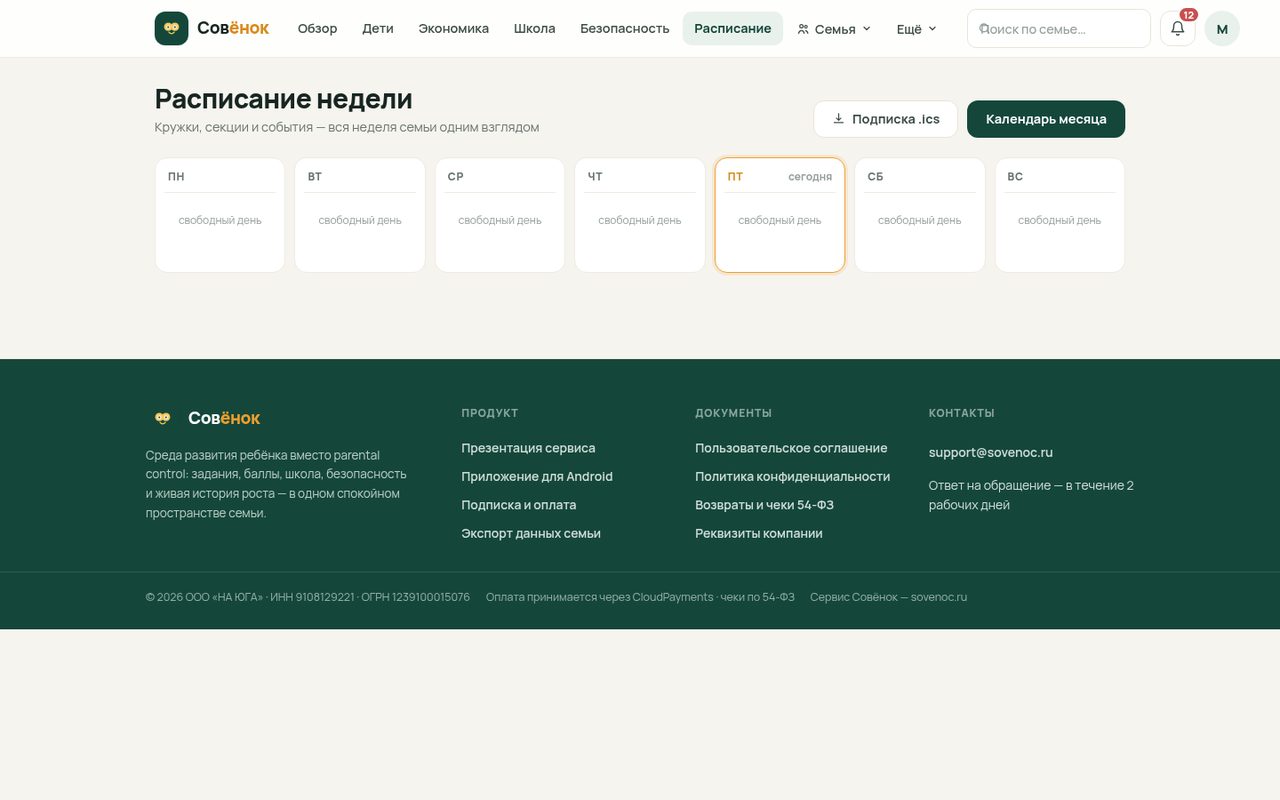Open Экспорт данных семьи link
This screenshot has width=1280, height=800.
tap(531, 534)
